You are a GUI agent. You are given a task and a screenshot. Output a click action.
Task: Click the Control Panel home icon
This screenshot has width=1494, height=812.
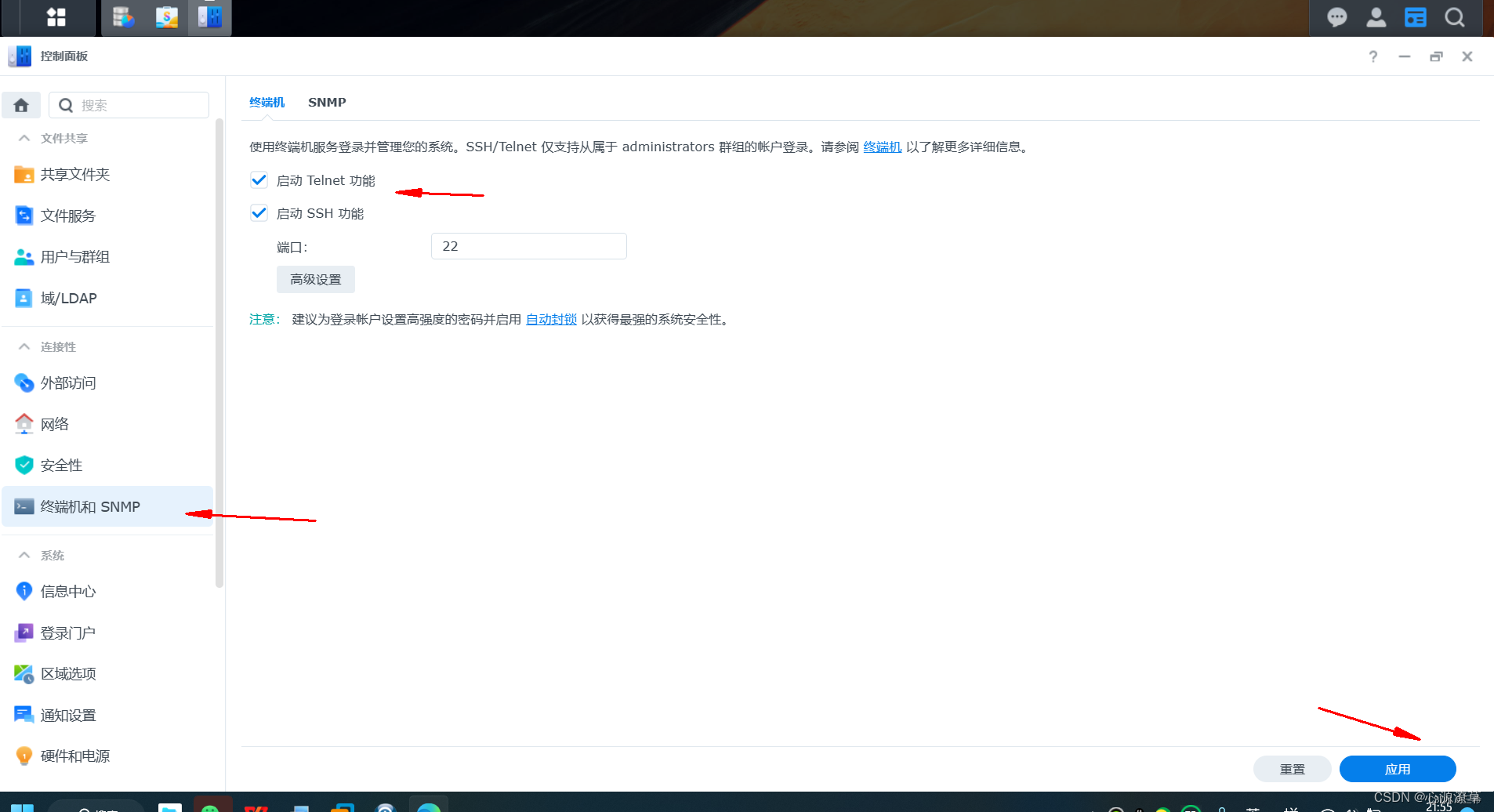tap(21, 104)
